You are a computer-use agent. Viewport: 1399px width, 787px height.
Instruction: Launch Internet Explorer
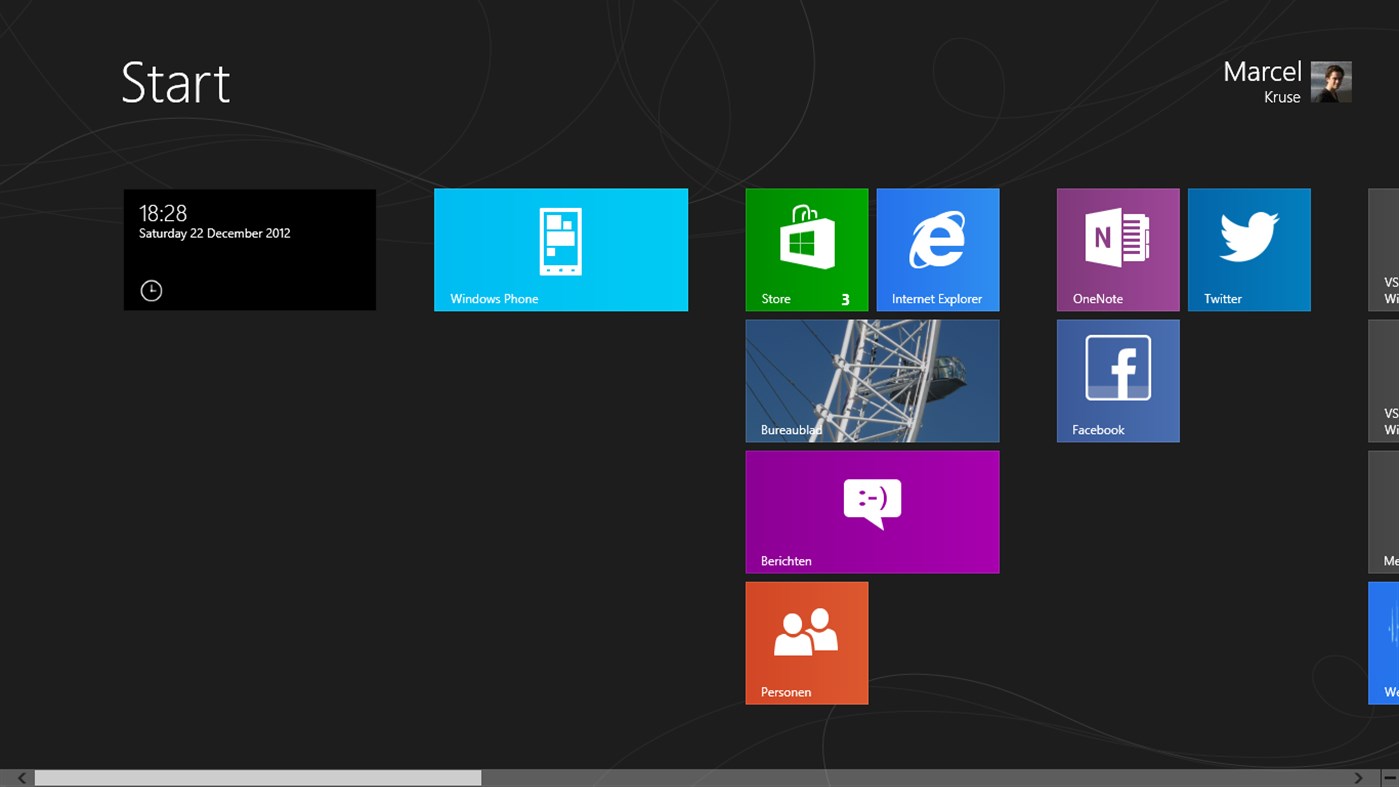[937, 249]
